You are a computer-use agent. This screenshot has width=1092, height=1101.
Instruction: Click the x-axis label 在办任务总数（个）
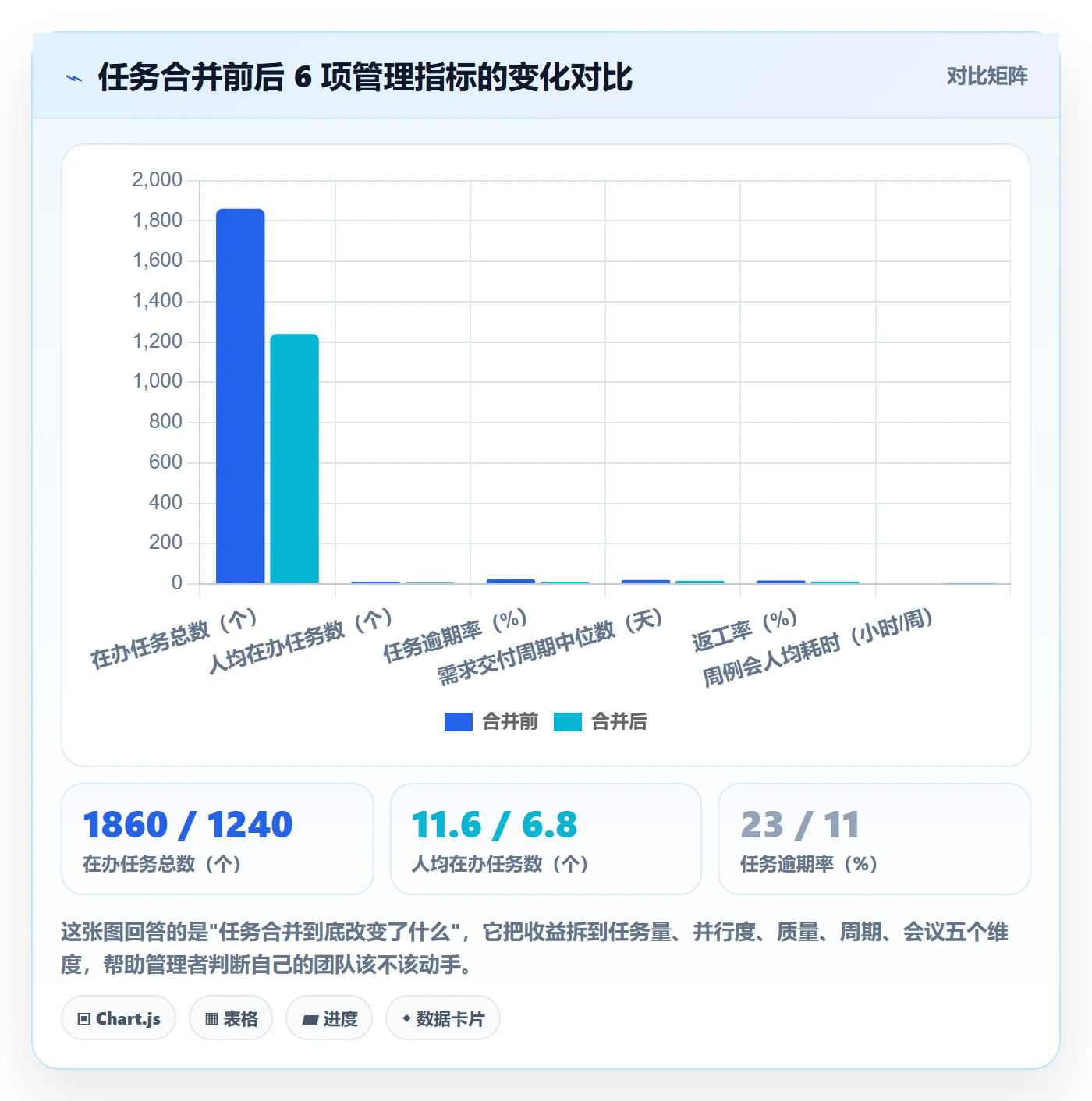point(174,639)
